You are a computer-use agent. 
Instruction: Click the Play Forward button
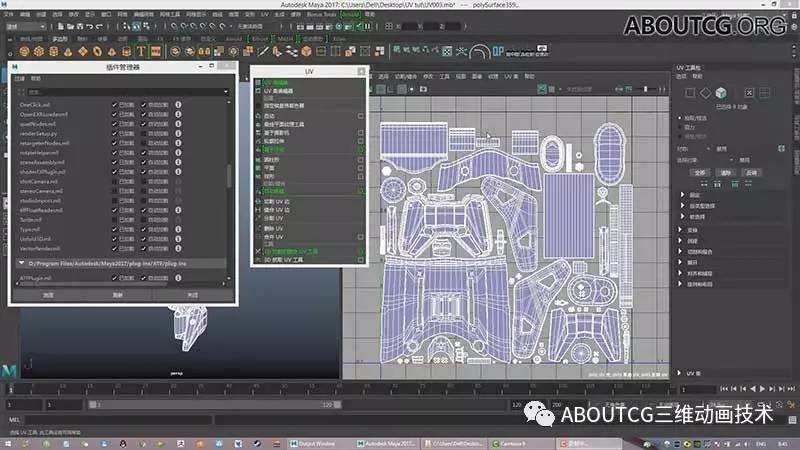click(762, 389)
